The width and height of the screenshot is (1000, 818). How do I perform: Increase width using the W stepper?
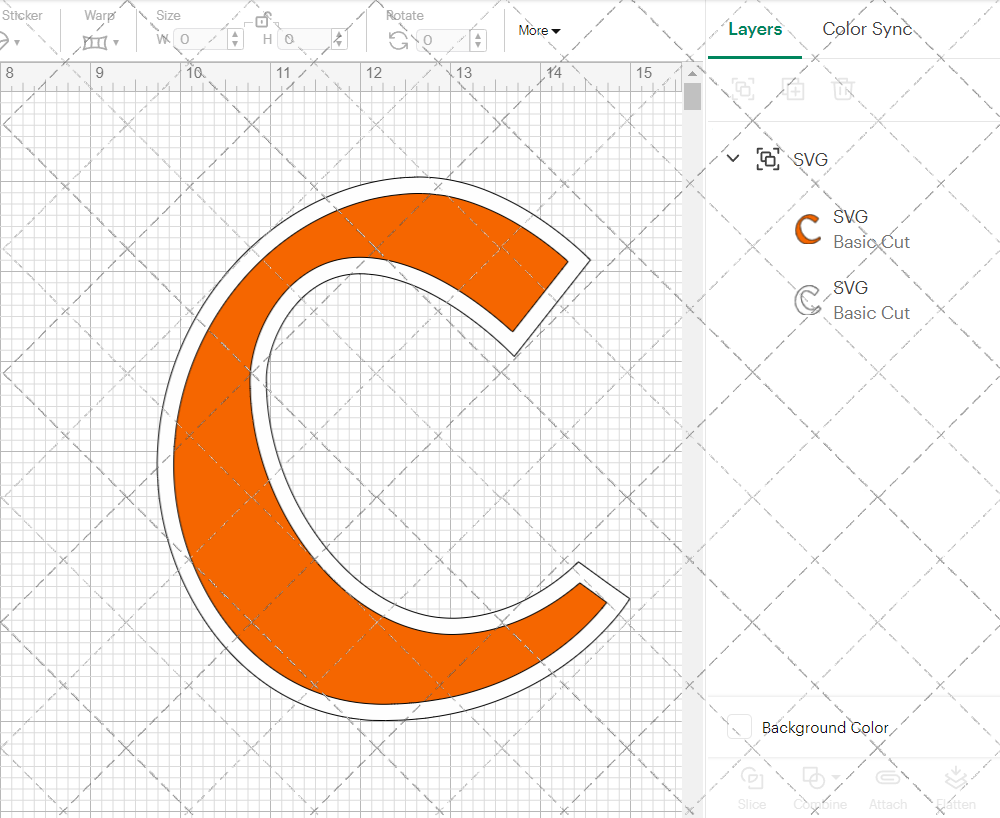click(234, 34)
